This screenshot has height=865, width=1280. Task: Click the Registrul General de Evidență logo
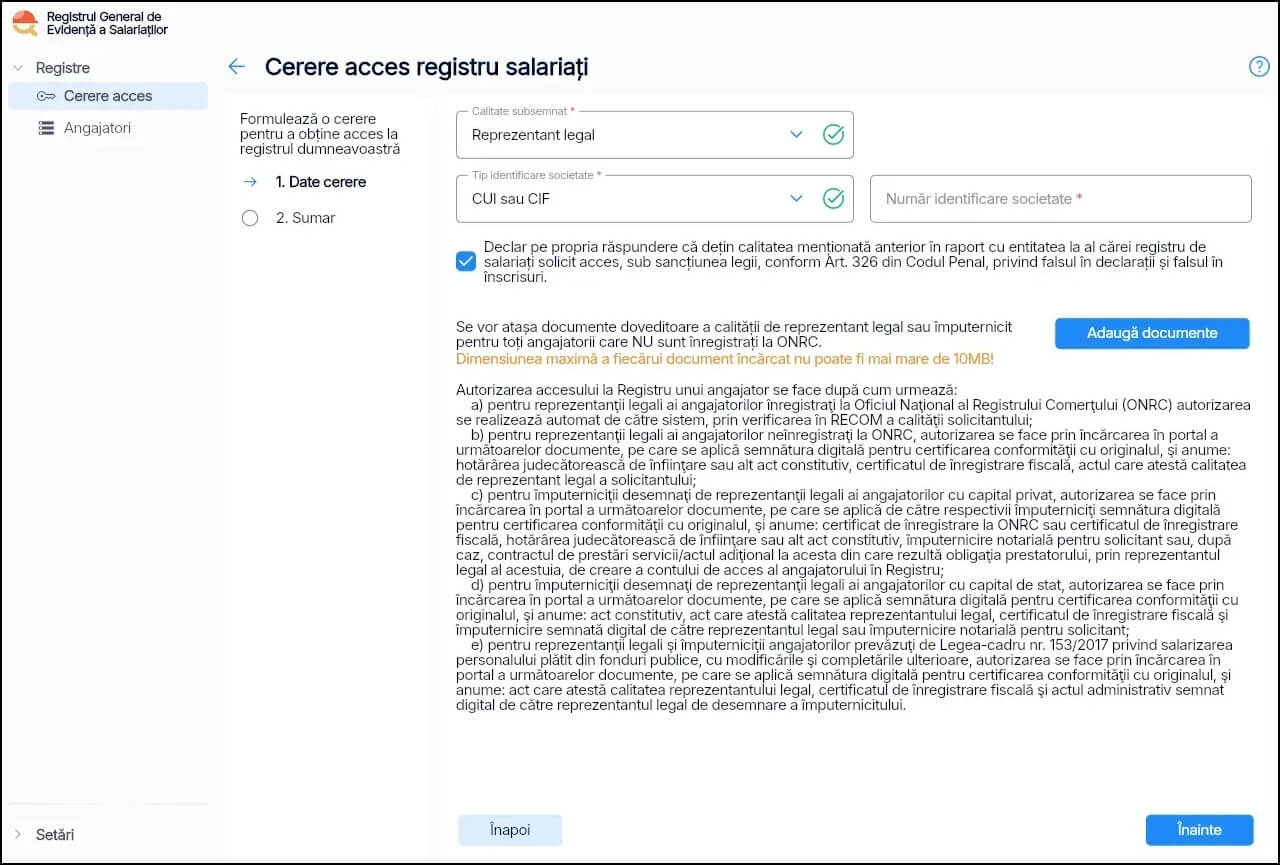point(24,23)
